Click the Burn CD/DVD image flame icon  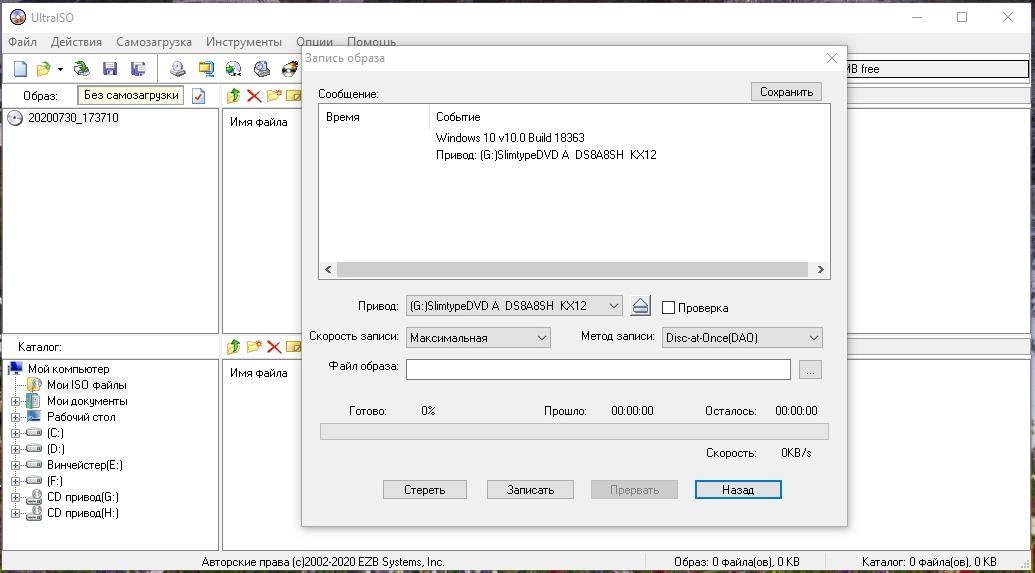(x=290, y=69)
